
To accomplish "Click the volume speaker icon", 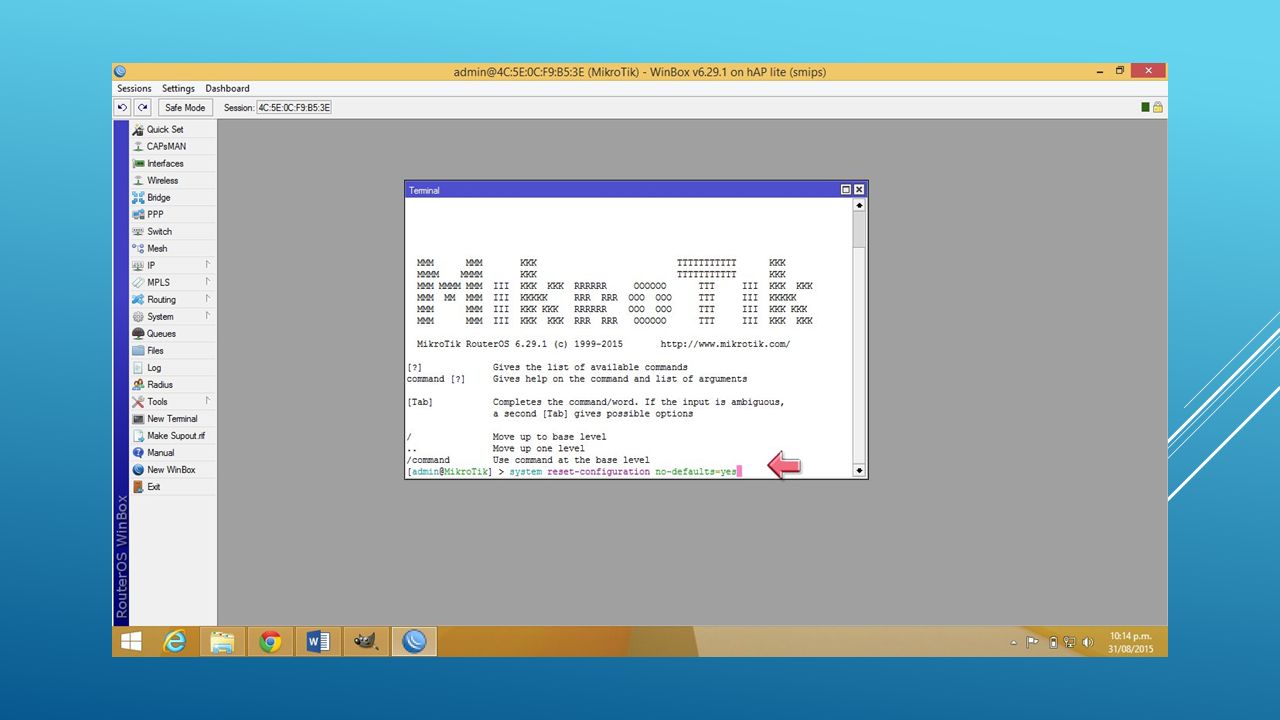I will coord(1088,642).
